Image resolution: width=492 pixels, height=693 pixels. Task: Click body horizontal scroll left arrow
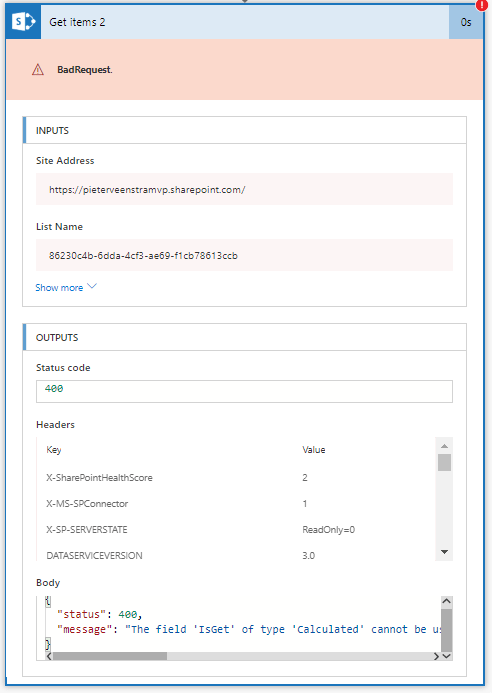49,656
